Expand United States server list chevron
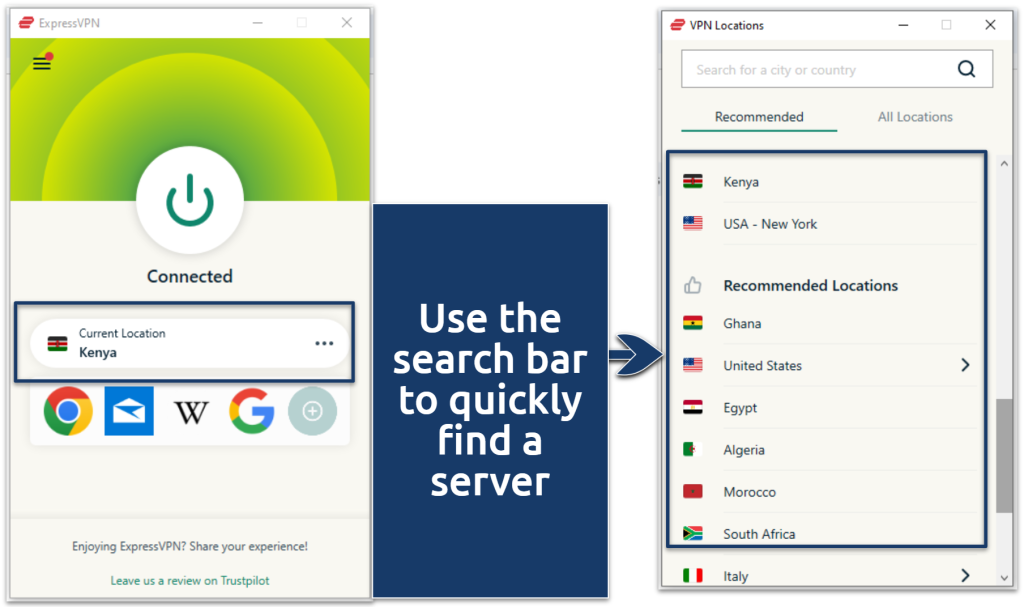The height and width of the screenshot is (607, 1024). click(x=965, y=365)
